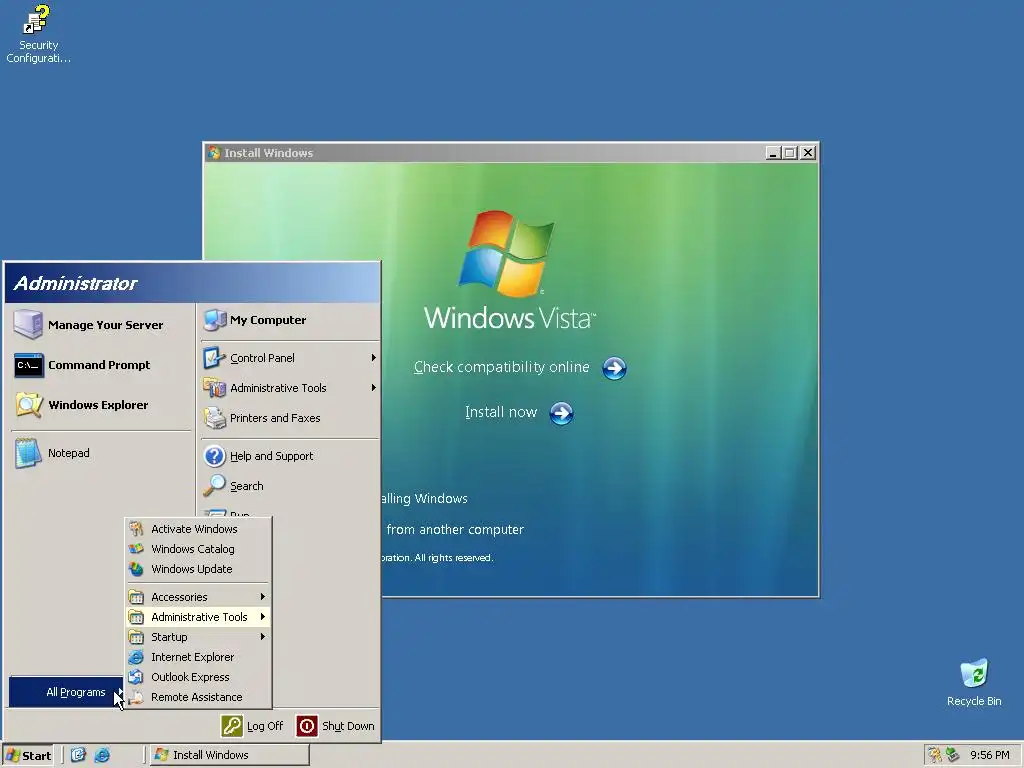Click the 'Administrator' user name header

click(x=75, y=283)
